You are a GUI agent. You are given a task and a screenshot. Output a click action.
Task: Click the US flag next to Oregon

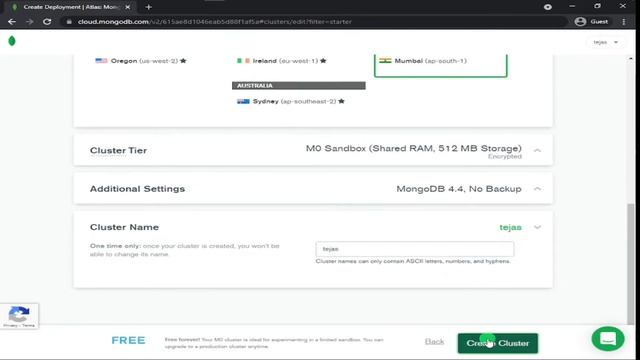pyautogui.click(x=101, y=61)
